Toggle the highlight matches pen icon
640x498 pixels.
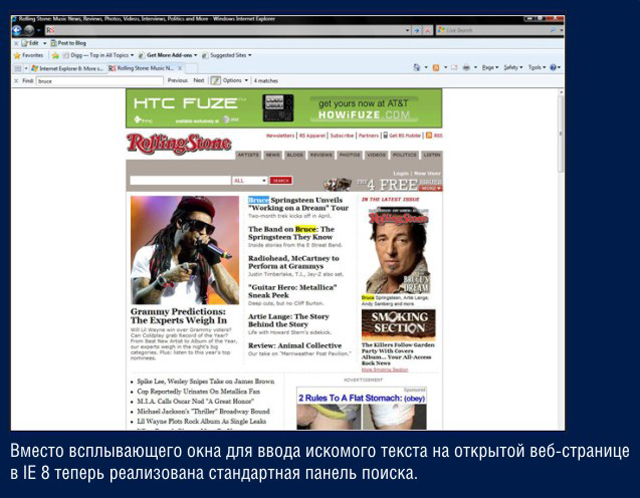coord(216,80)
